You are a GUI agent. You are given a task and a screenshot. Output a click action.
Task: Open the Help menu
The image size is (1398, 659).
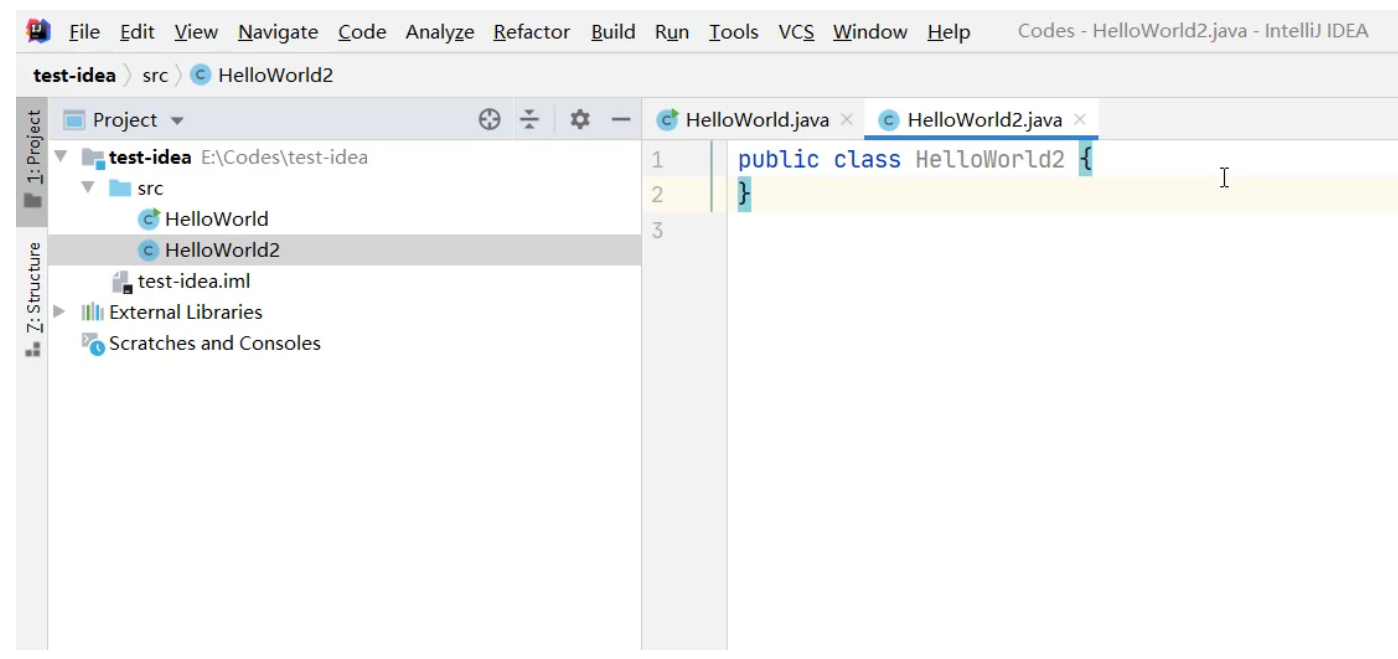coord(949,32)
